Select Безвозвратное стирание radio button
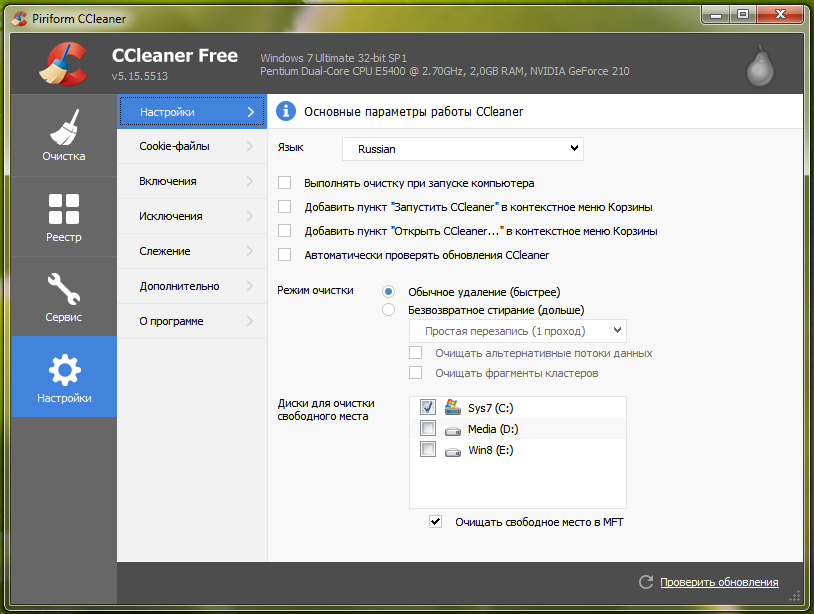This screenshot has height=614, width=814. point(388,310)
